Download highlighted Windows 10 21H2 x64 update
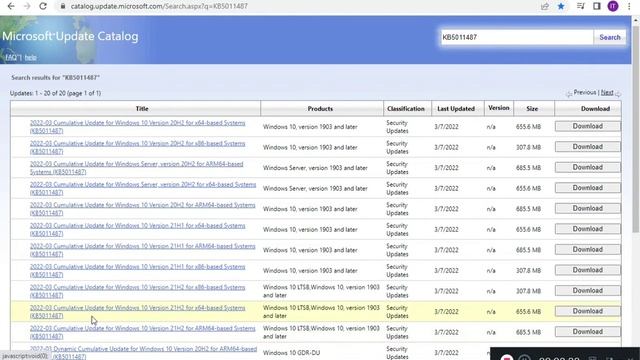Screen dimensions: 640x360 click(x=587, y=311)
